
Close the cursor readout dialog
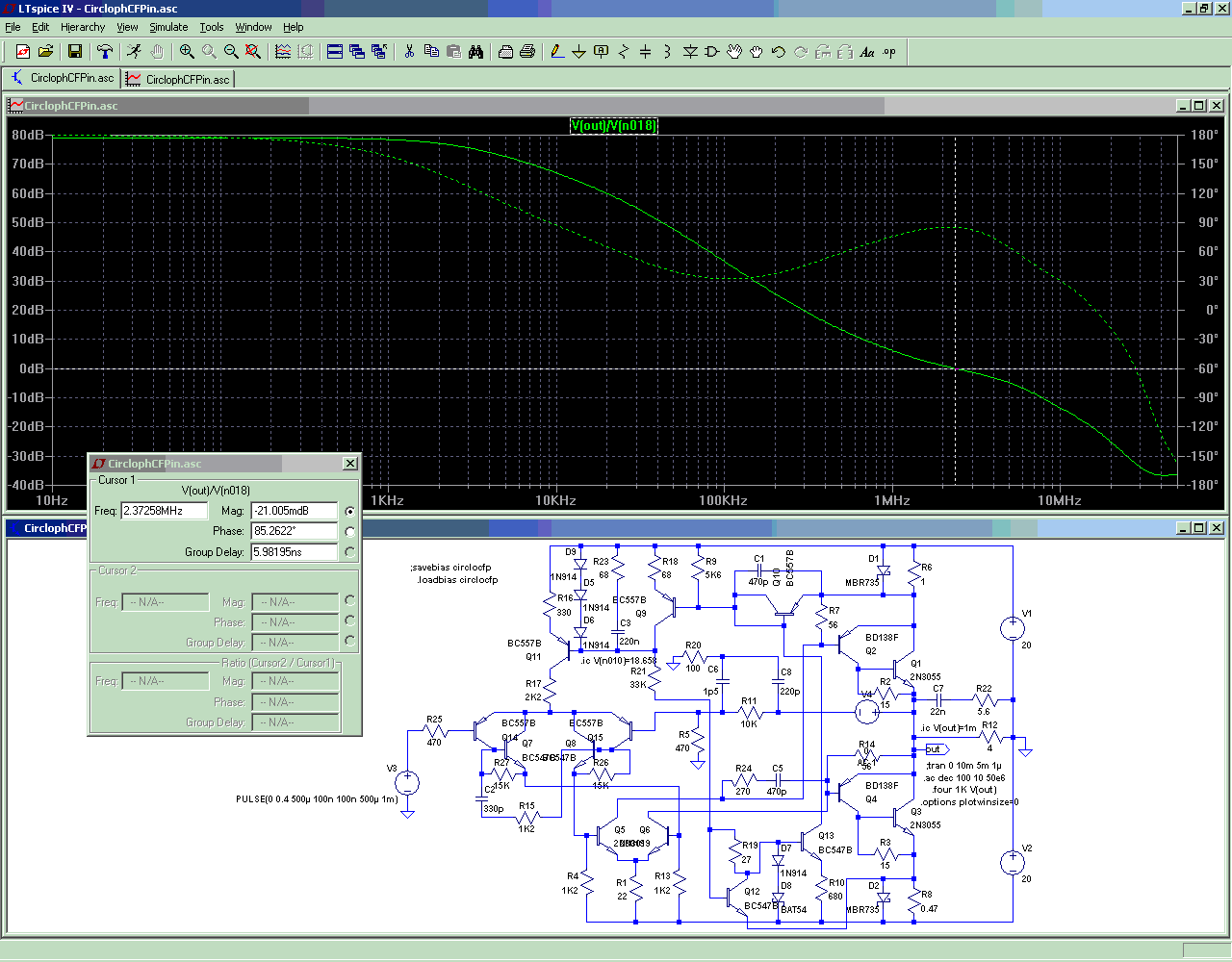(349, 464)
